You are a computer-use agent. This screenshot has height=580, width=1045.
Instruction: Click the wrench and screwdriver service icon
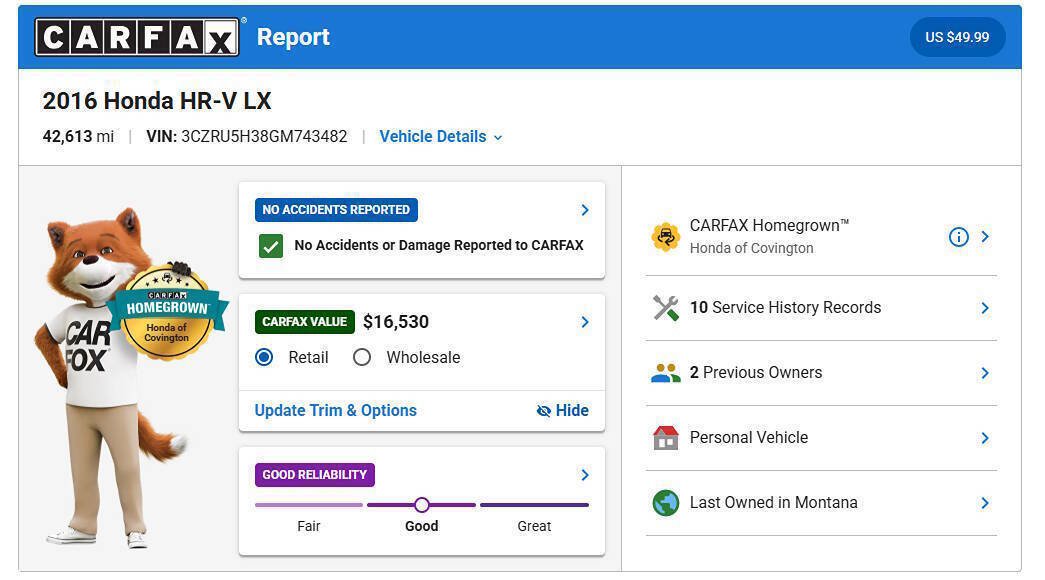pyautogui.click(x=665, y=308)
